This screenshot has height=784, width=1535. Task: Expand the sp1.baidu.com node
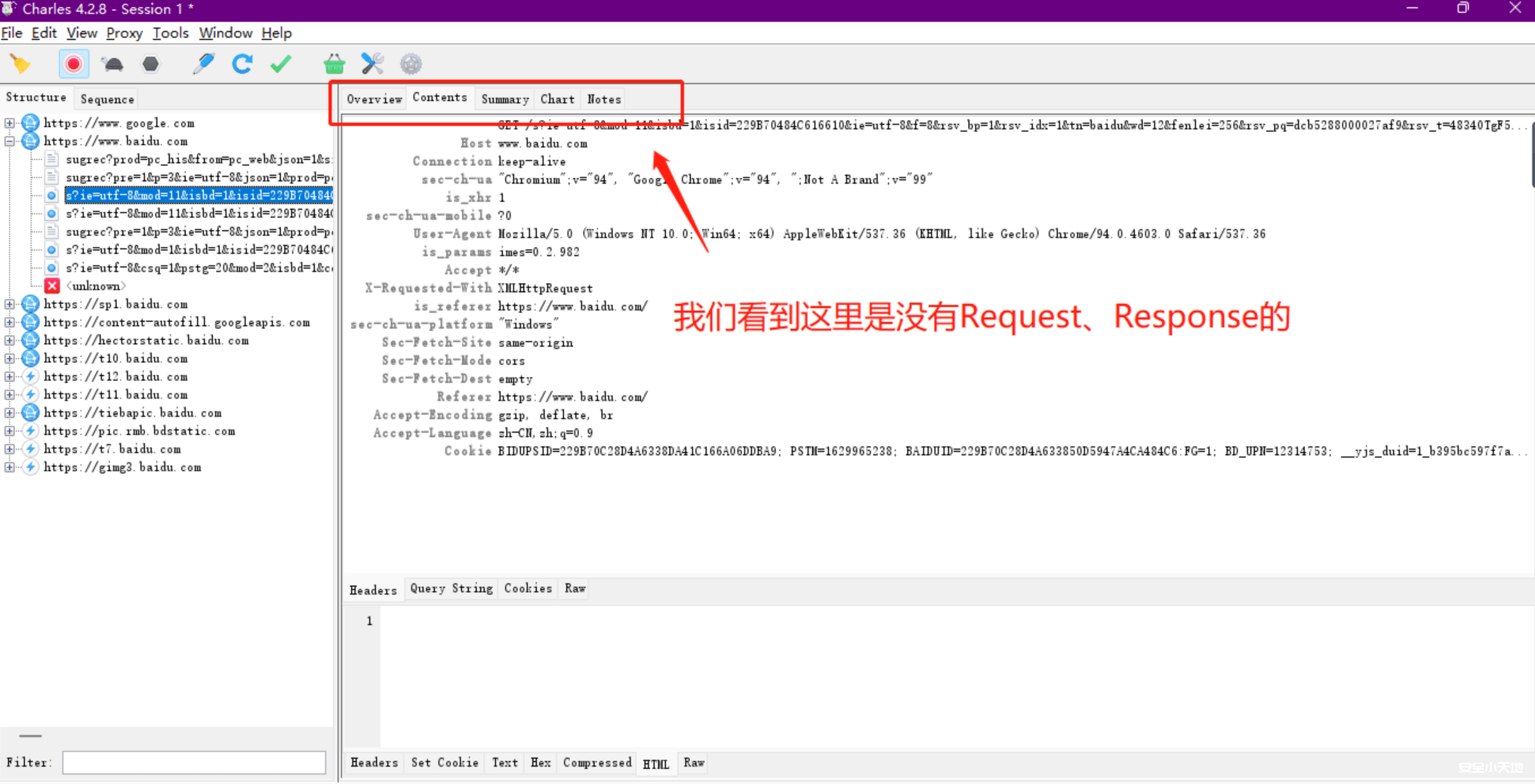(9, 304)
